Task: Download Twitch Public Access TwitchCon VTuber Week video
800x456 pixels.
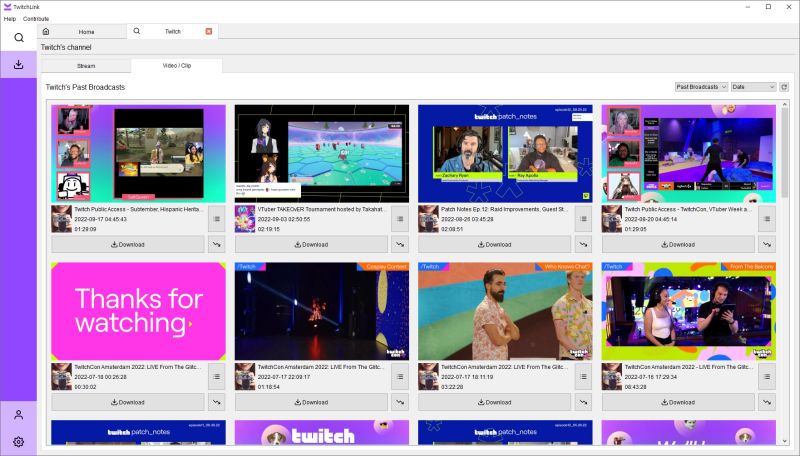Action: click(x=678, y=244)
